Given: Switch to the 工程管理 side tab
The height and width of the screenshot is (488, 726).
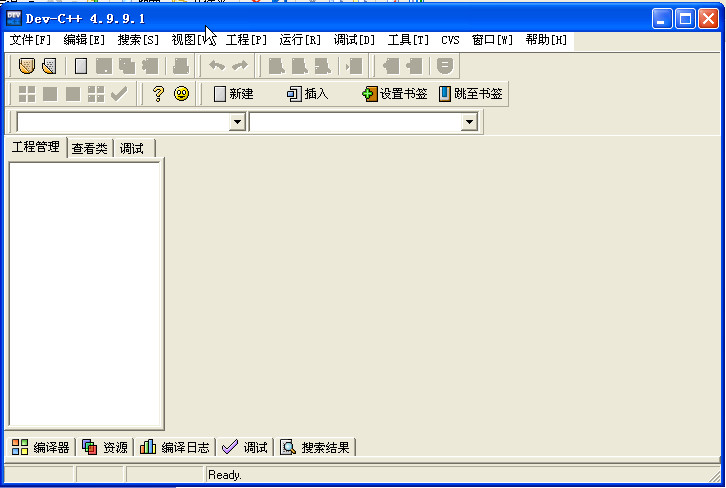Looking at the screenshot, I should click(x=36, y=147).
